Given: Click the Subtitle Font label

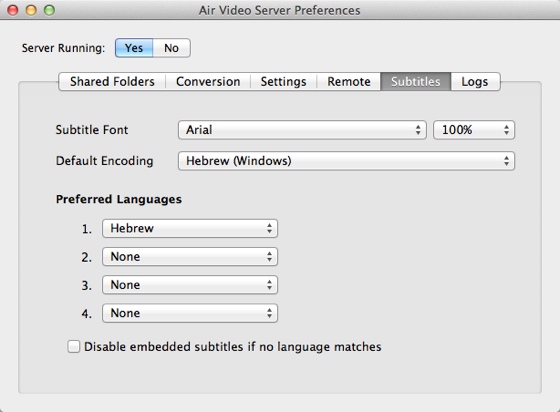Looking at the screenshot, I should click(92, 130).
